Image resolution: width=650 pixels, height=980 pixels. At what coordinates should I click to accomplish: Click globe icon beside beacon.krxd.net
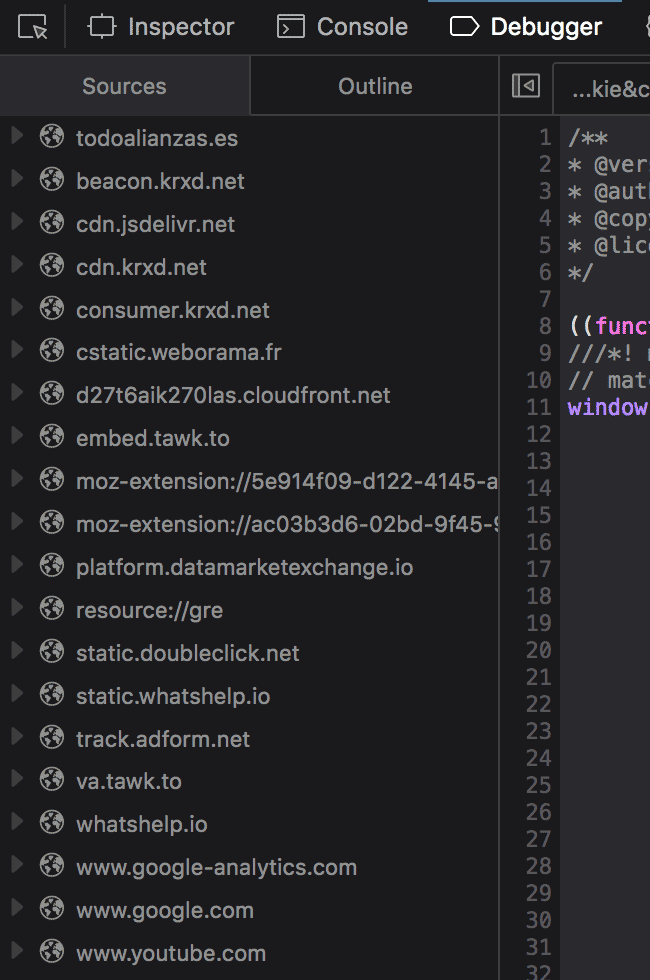52,179
